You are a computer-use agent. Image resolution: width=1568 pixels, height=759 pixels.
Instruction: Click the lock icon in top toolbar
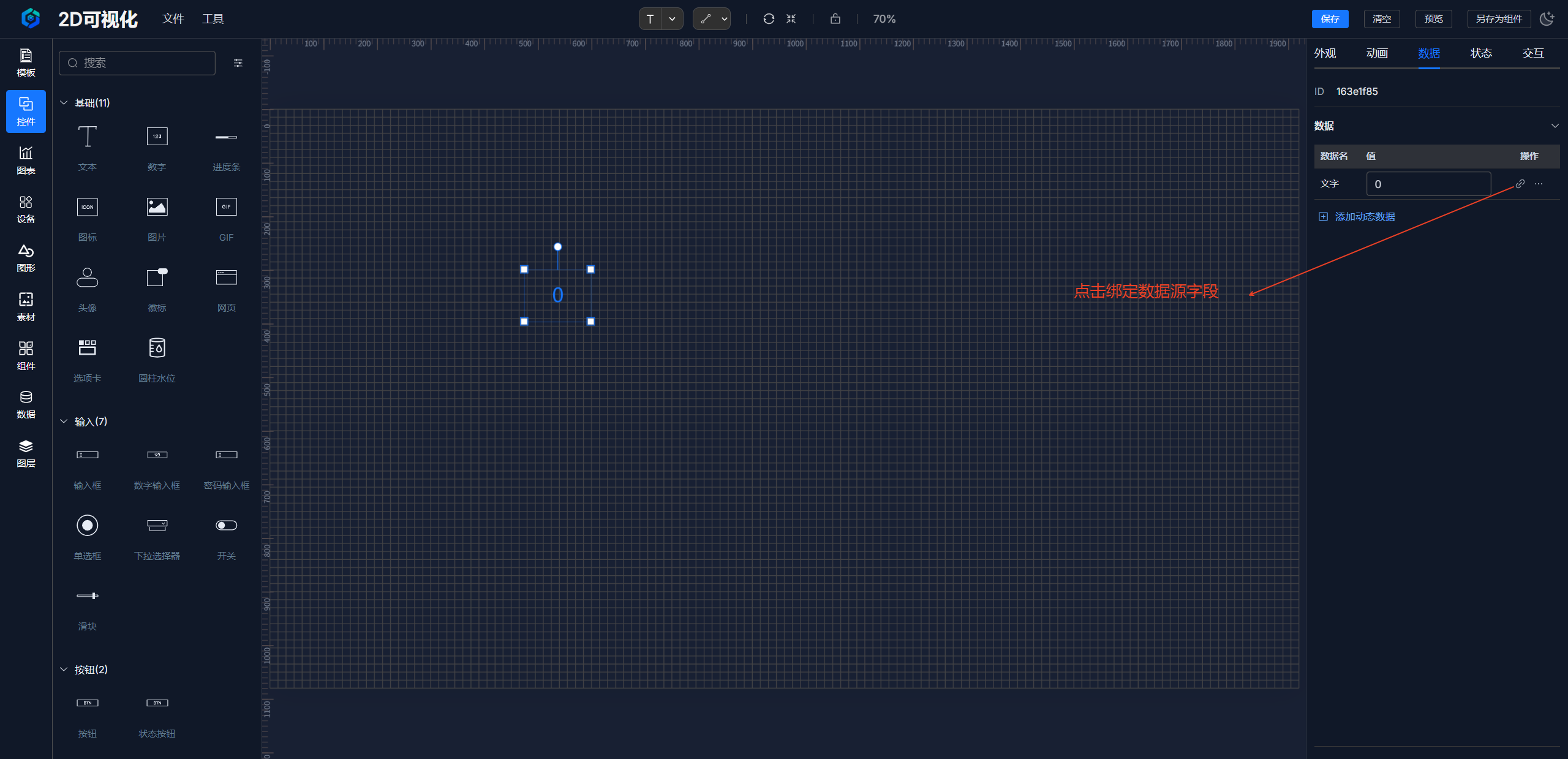835,19
